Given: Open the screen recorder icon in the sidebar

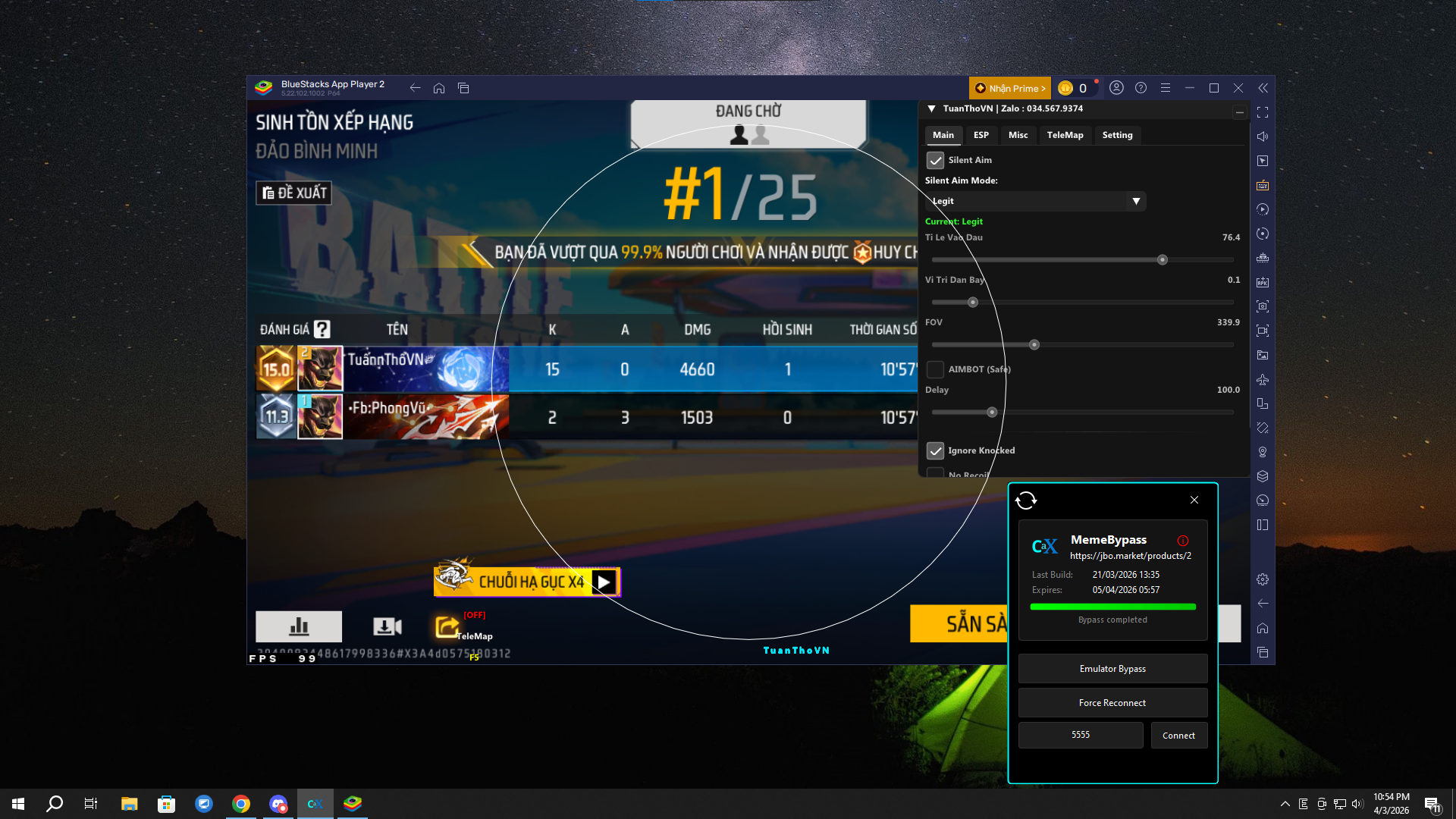Looking at the screenshot, I should point(1263,331).
